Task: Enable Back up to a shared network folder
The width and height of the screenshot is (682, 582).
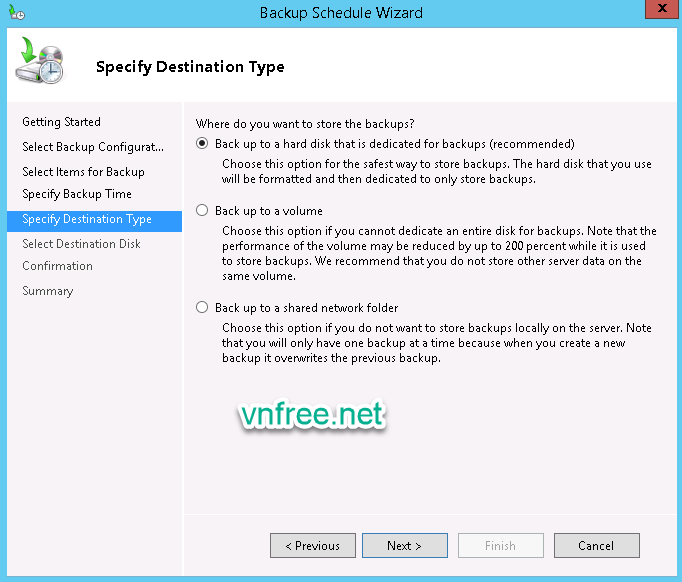Action: [203, 308]
